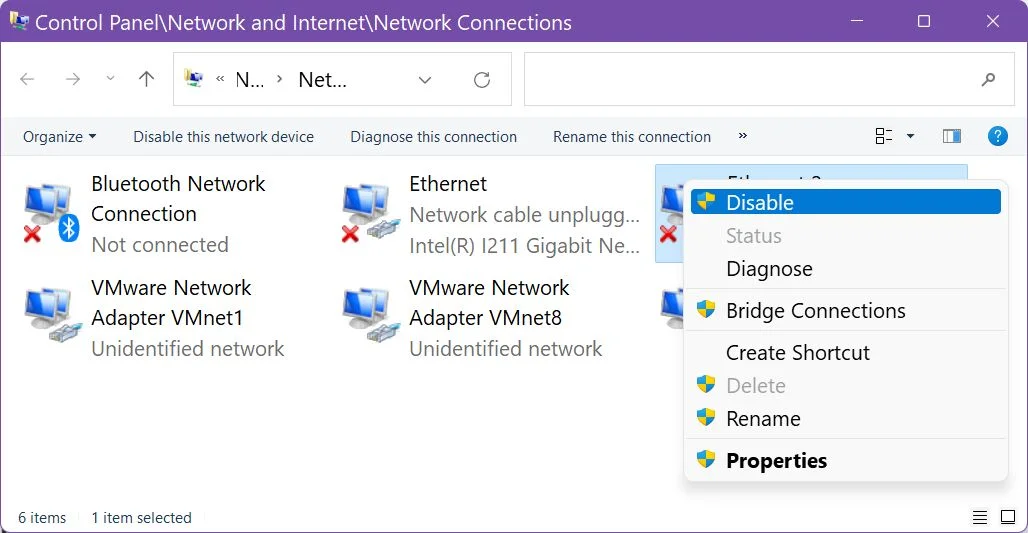Click Rename this connection
1028x533 pixels.
632,136
